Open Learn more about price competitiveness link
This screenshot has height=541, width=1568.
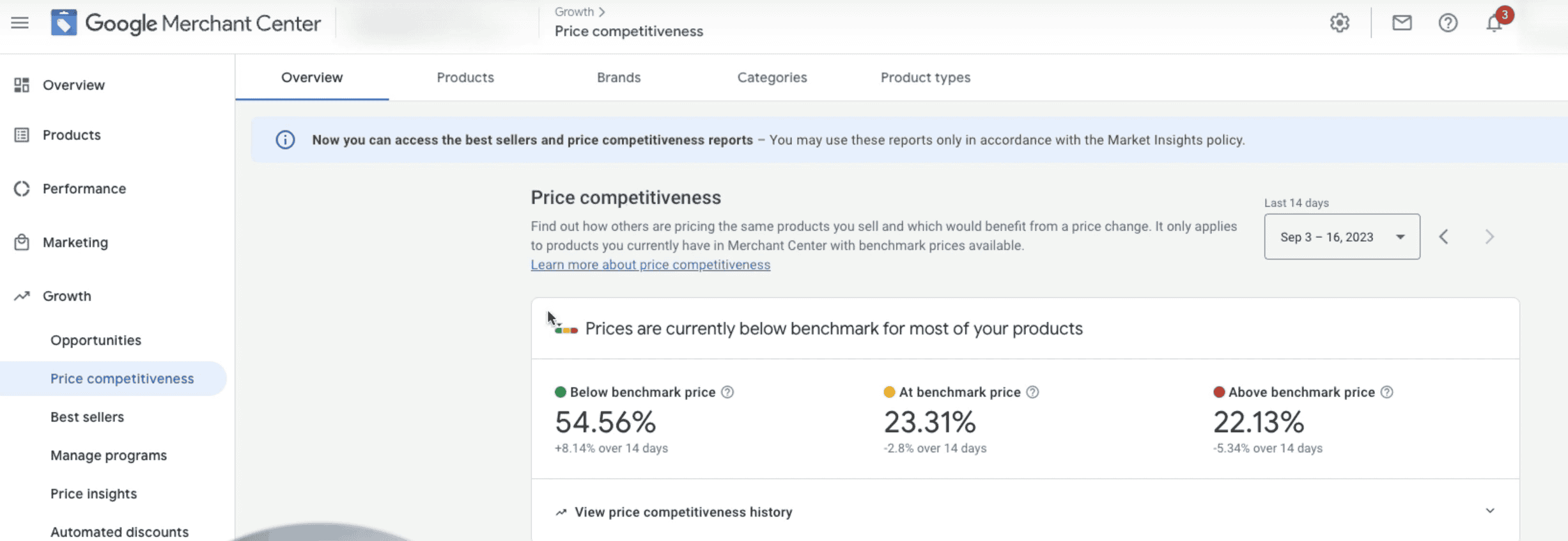pyautogui.click(x=650, y=265)
